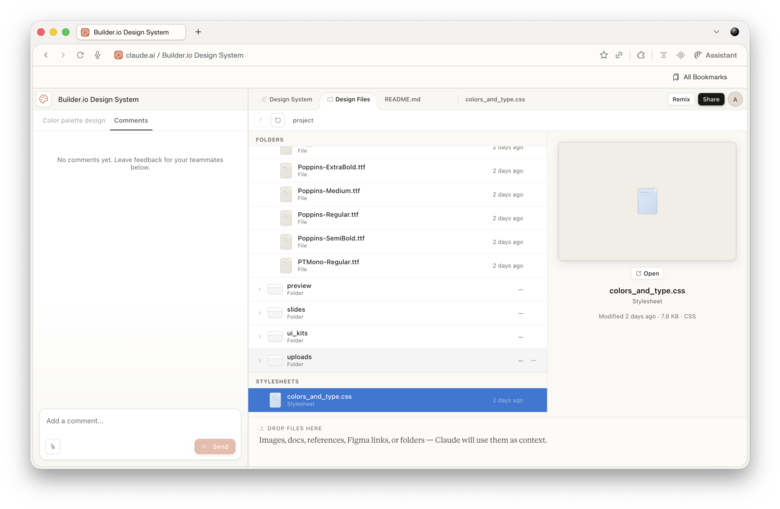Click the file icon of PTMono-Regular.ttf
The image size is (780, 509).
coord(286,266)
